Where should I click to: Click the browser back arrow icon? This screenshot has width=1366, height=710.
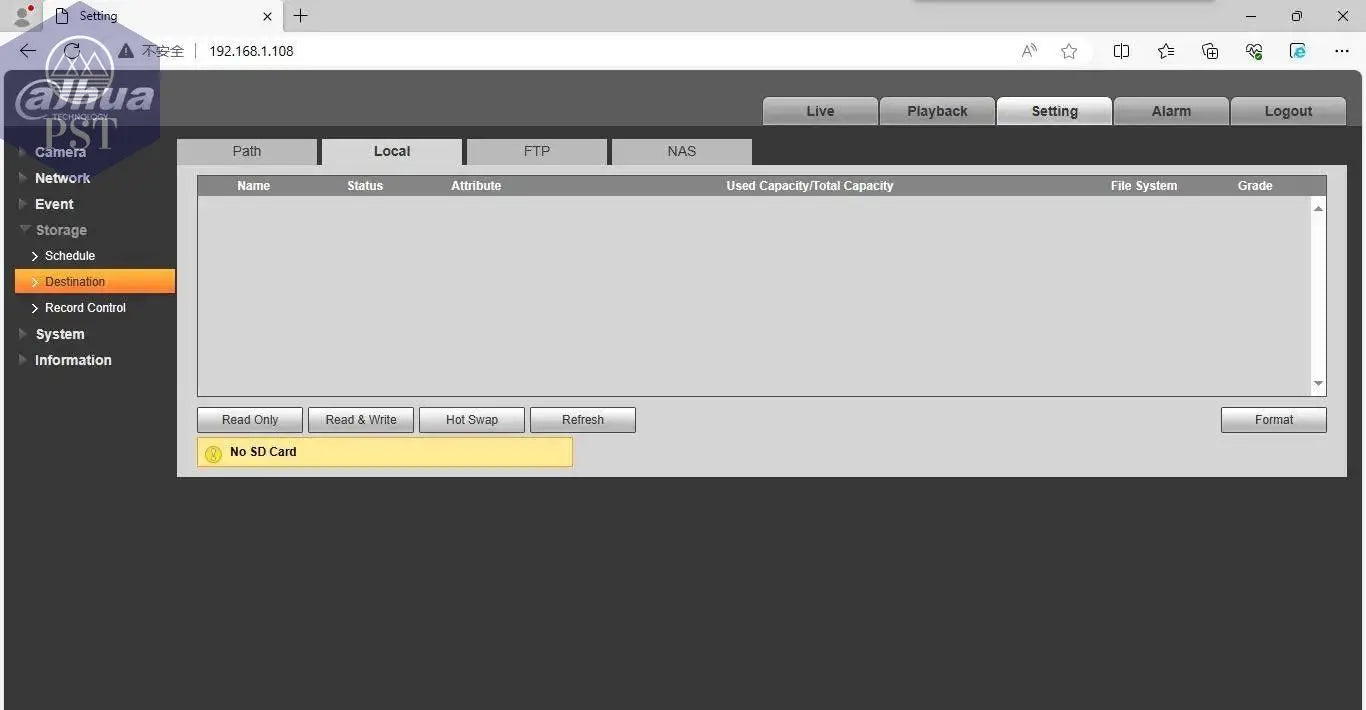28,51
